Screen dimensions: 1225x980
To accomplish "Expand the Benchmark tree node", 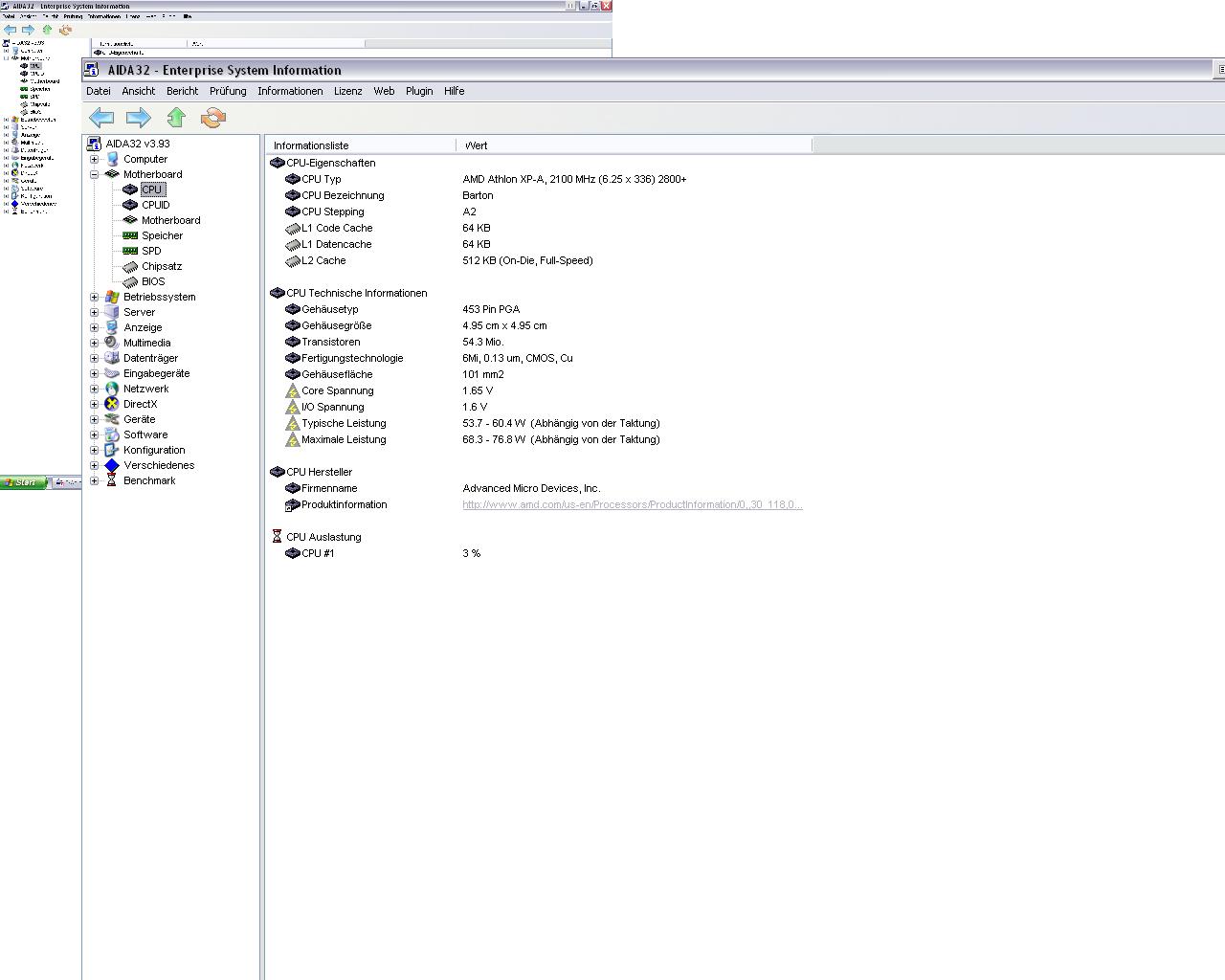I will (x=95, y=480).
